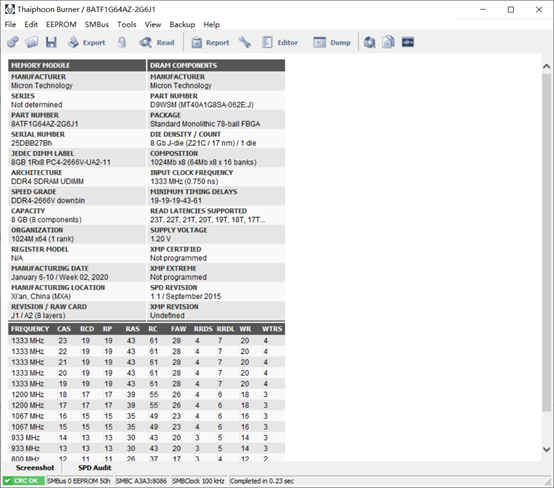
Task: Open the SPD Editor from toolbar
Action: (x=280, y=42)
